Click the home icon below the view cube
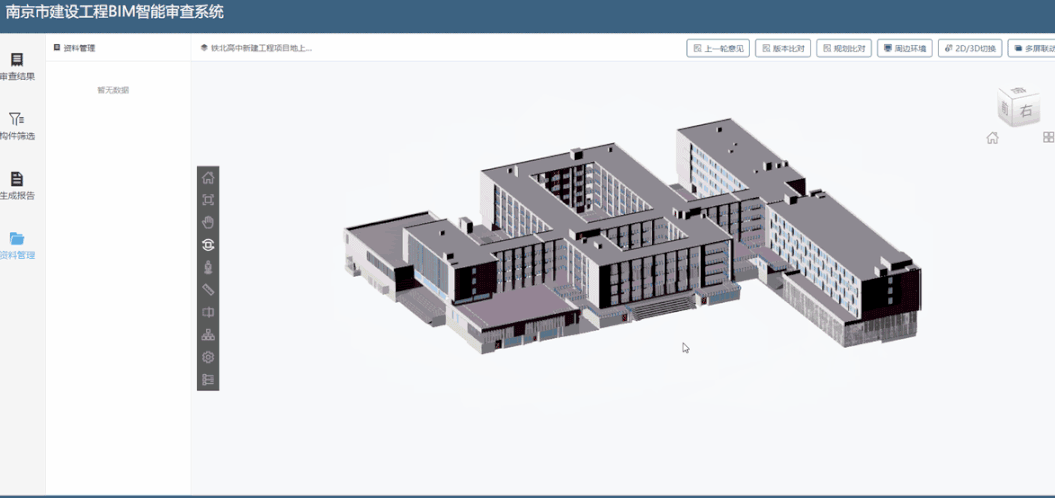 click(992, 138)
